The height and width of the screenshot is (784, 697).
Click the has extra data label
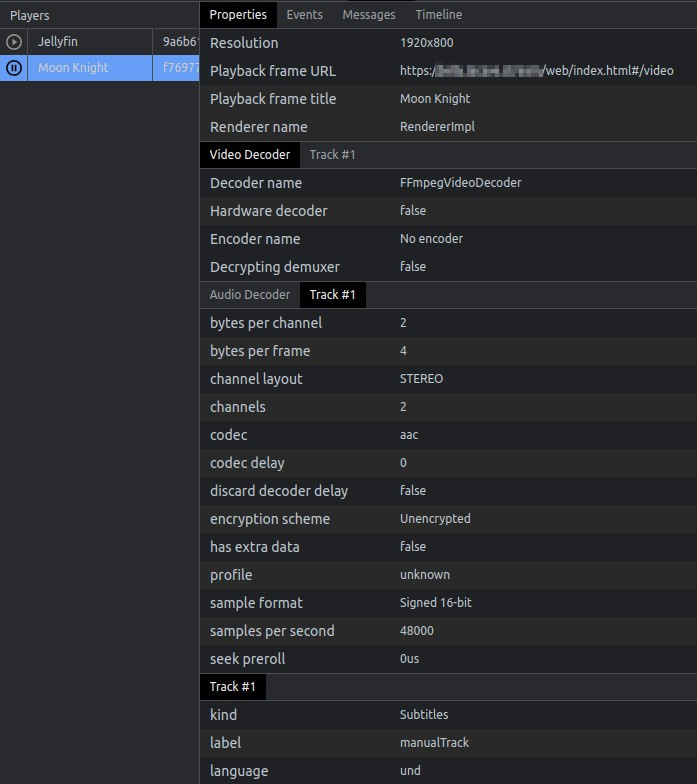[254, 547]
